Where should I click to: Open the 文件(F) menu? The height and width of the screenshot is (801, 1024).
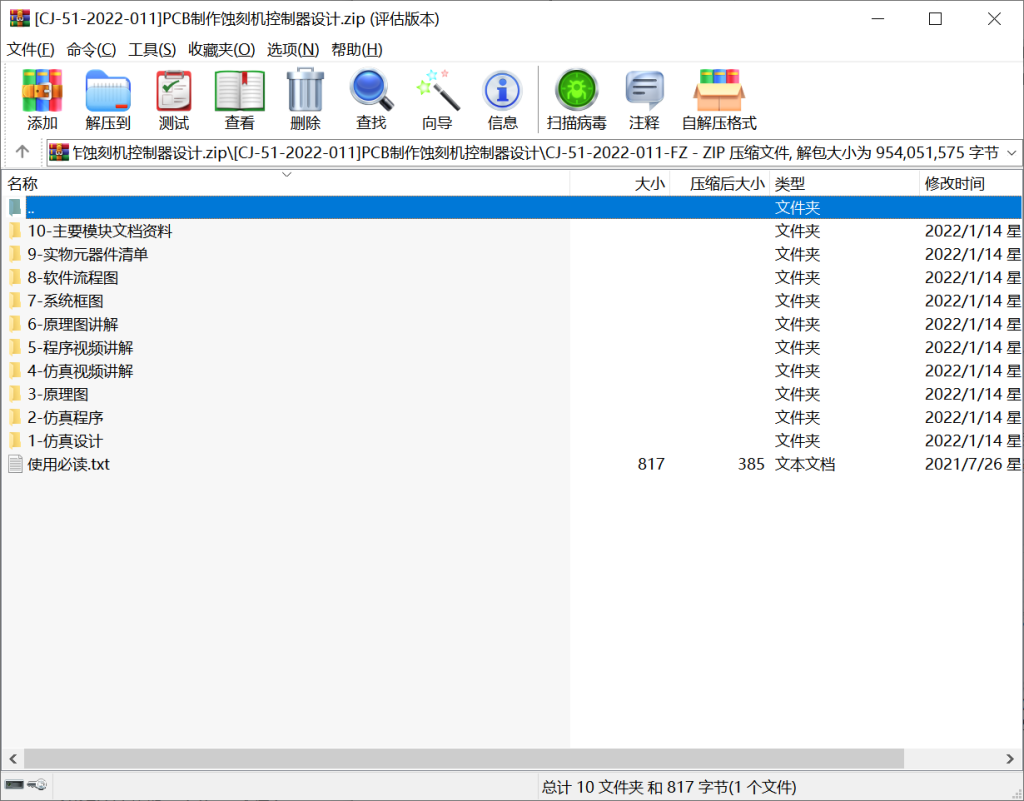[31, 49]
